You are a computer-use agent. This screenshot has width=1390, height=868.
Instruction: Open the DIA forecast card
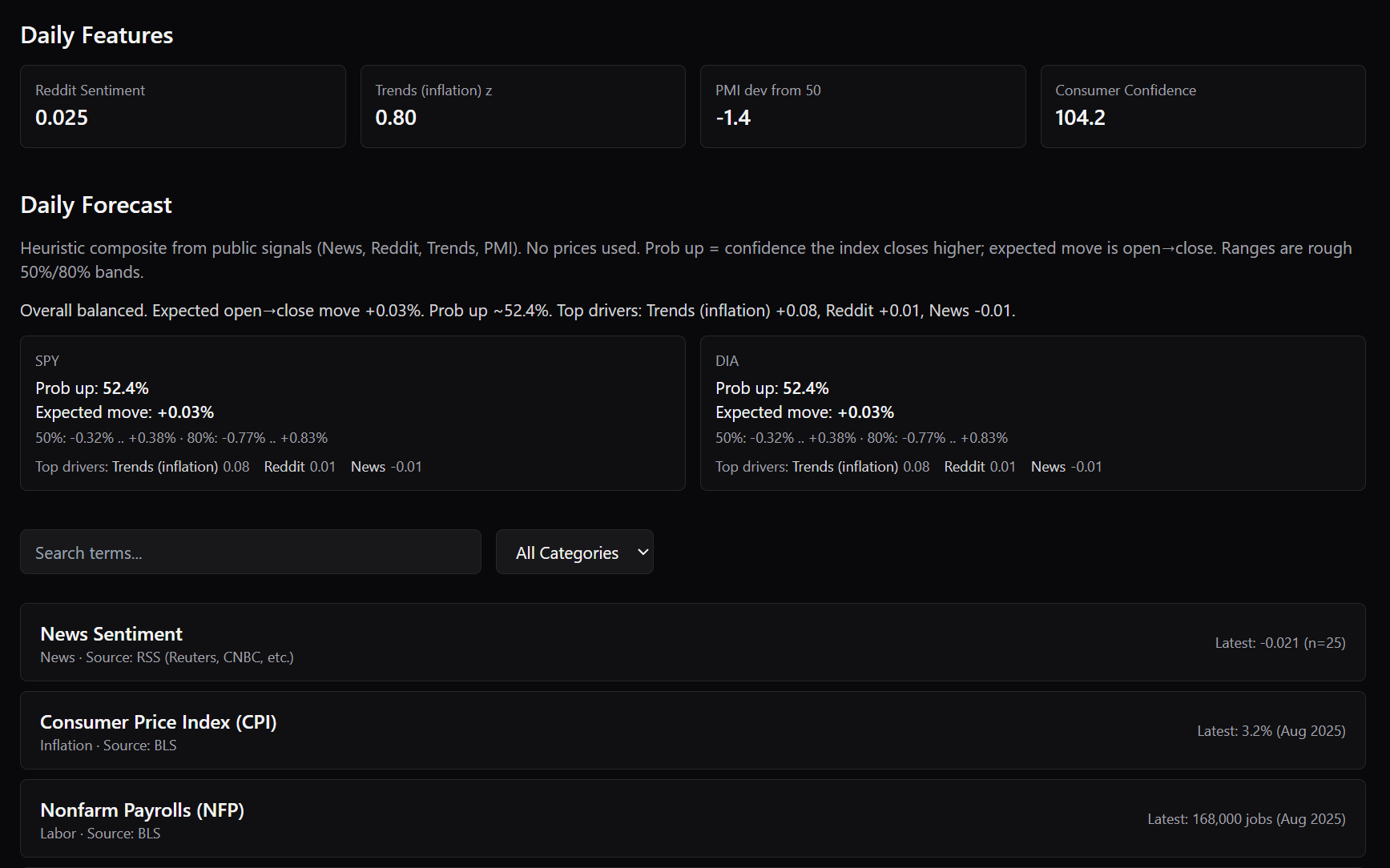(x=1033, y=413)
